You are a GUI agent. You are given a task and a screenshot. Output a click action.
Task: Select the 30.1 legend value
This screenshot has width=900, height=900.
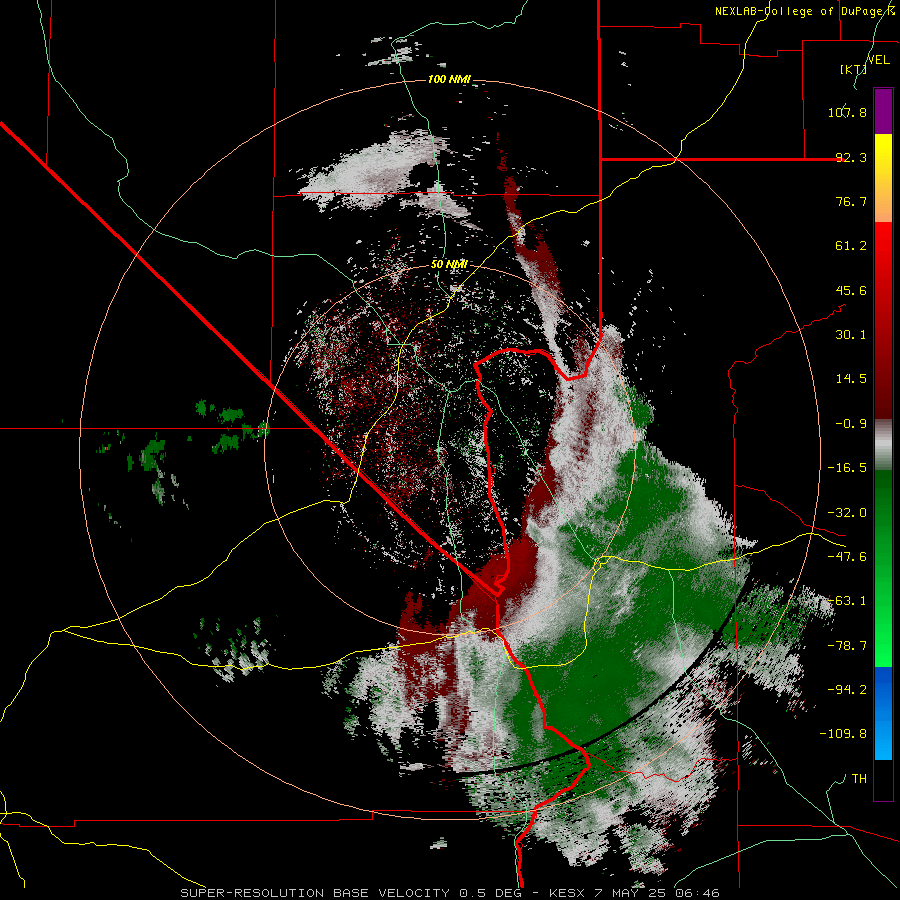[851, 335]
